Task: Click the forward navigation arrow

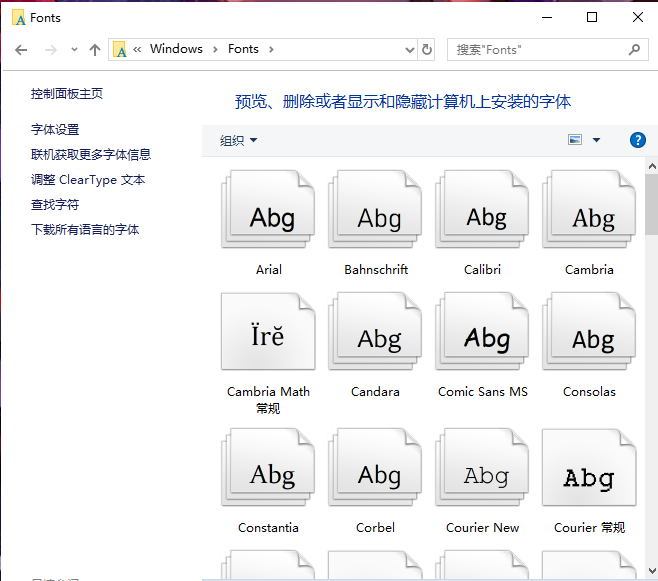Action: (x=51, y=50)
